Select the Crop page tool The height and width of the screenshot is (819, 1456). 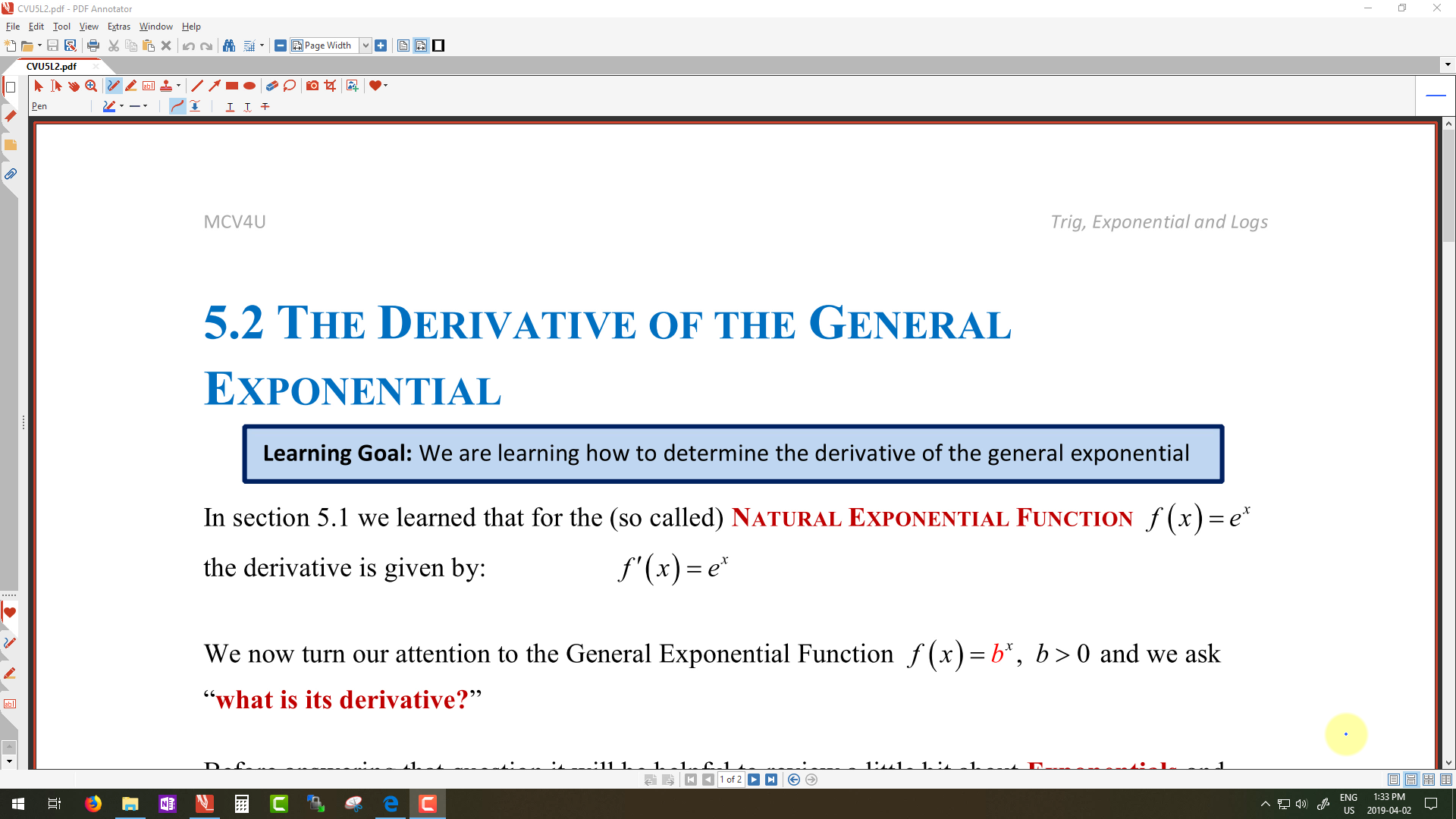tap(331, 86)
